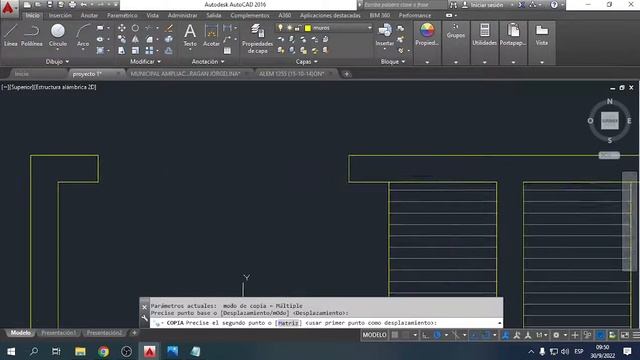640x360 pixels.
Task: Open the MUNICIPAL AMPLIAC drawing tab
Action: pos(185,74)
